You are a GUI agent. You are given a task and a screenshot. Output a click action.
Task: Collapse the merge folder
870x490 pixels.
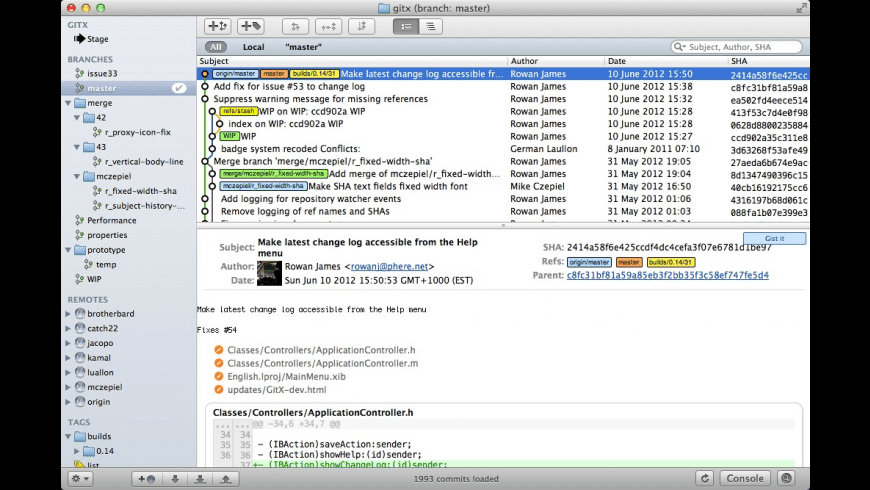click(68, 103)
